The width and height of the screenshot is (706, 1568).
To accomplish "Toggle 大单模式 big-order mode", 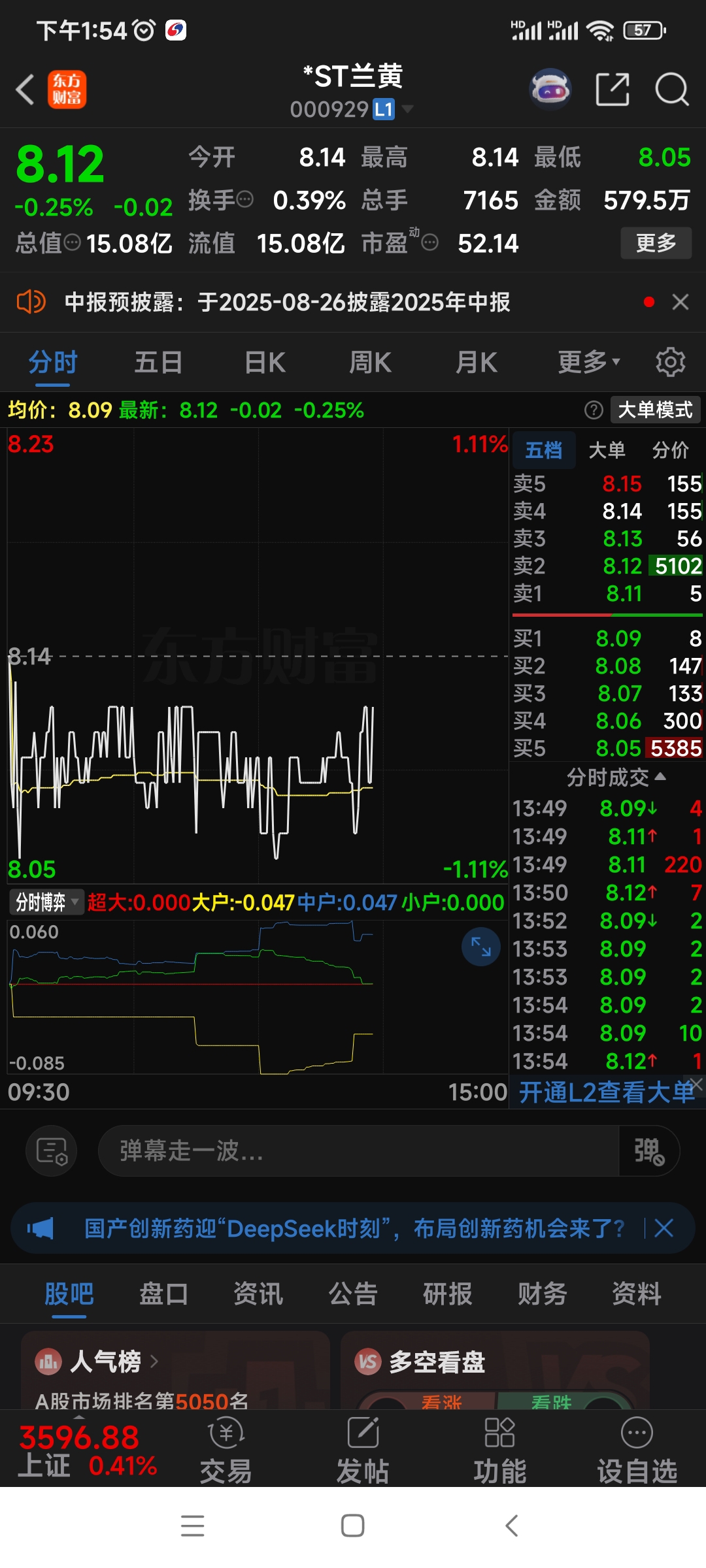I will [x=655, y=410].
